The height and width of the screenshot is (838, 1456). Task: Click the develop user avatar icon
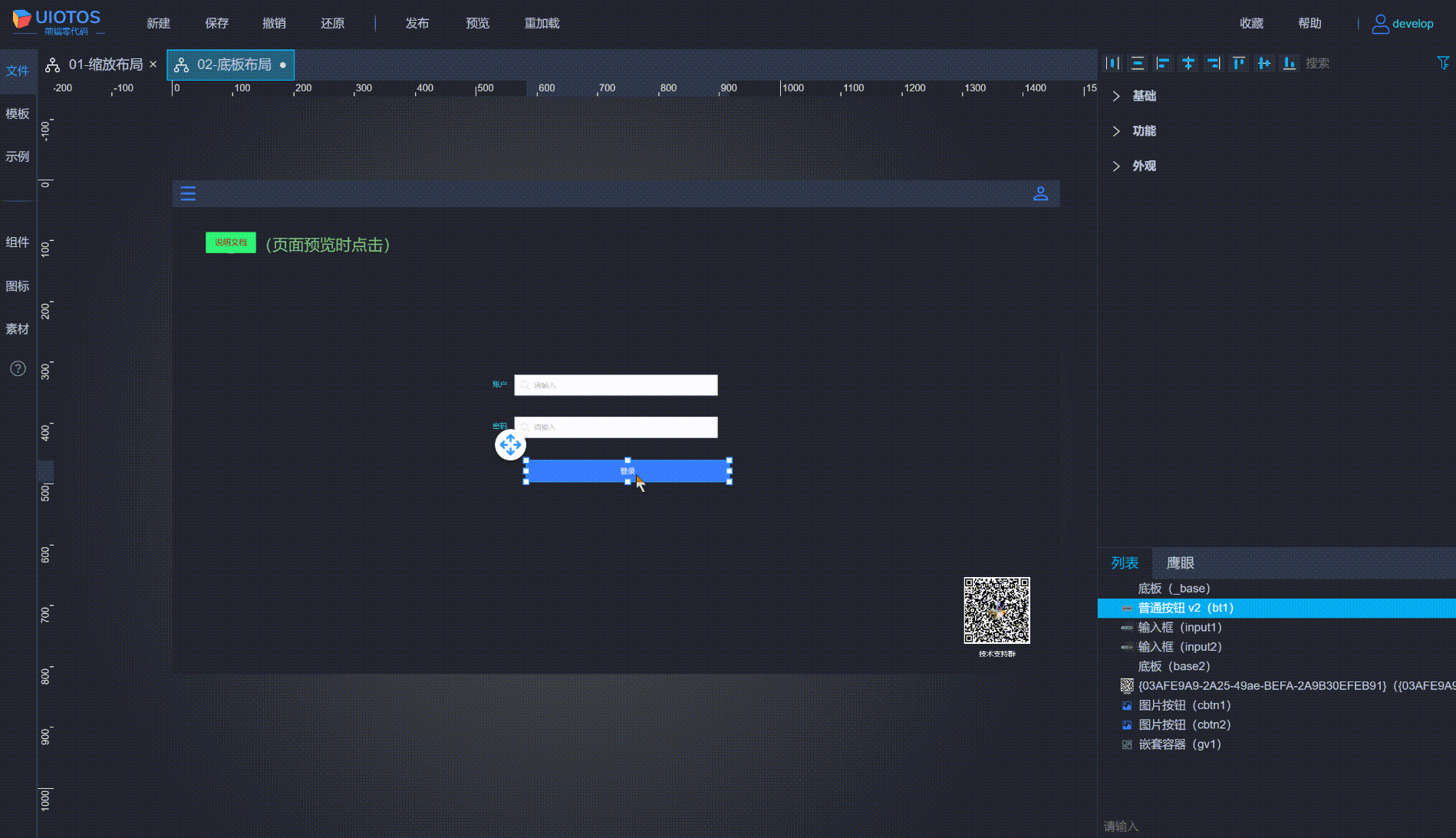[x=1380, y=24]
